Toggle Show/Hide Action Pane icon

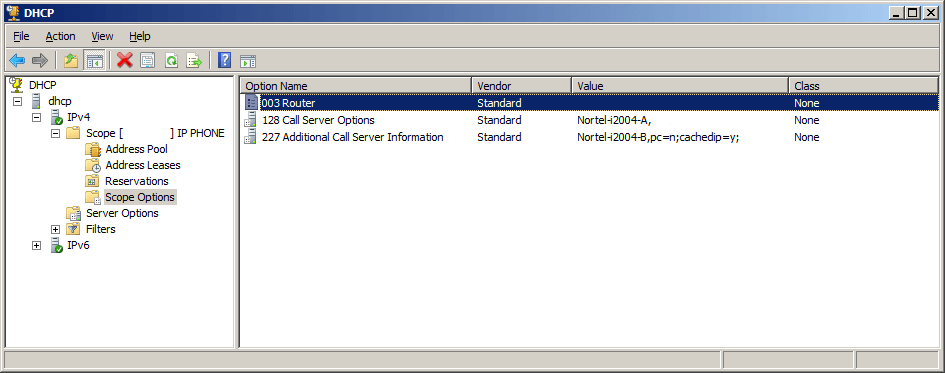coord(248,61)
